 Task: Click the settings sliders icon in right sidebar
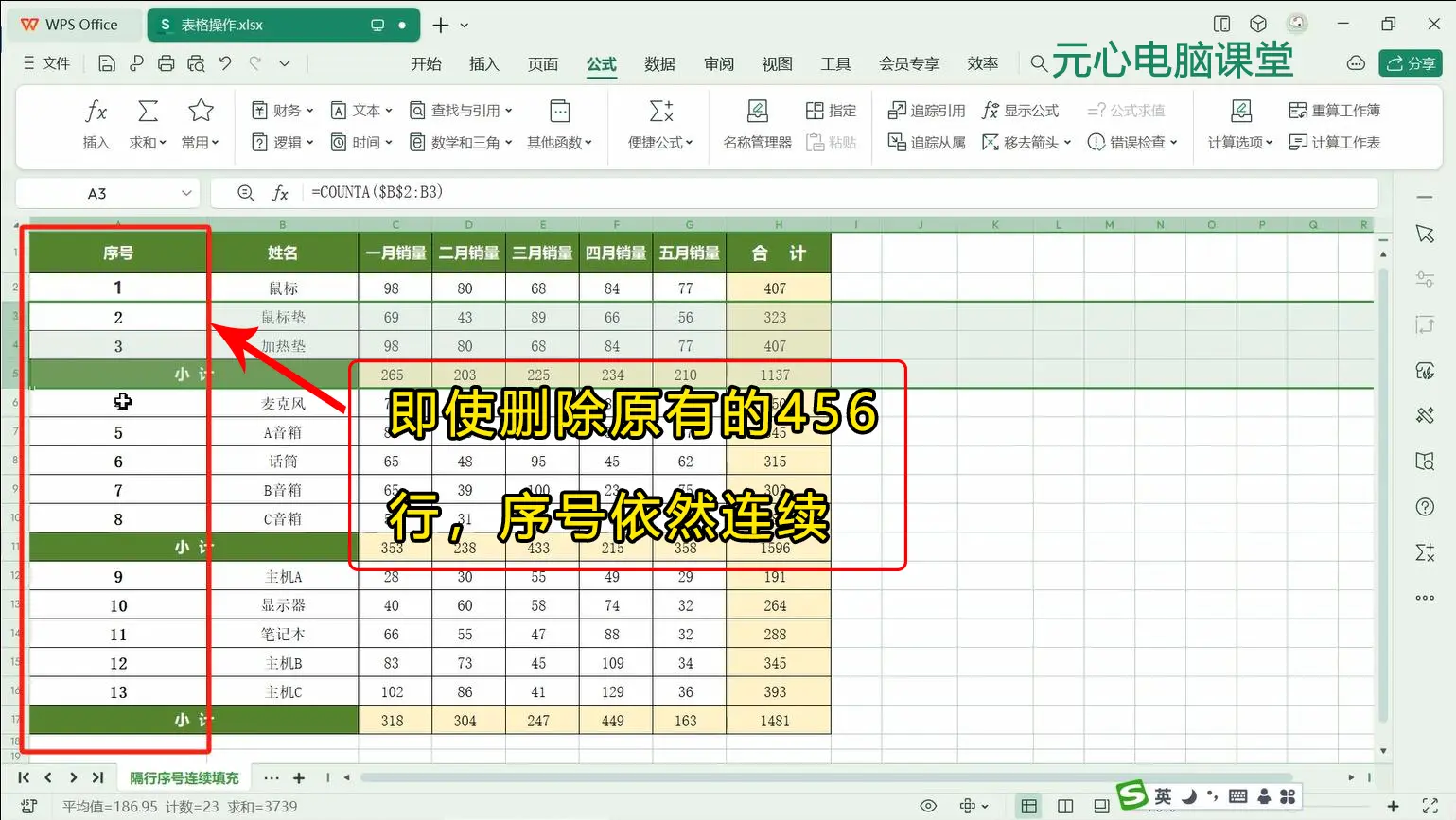click(x=1425, y=279)
